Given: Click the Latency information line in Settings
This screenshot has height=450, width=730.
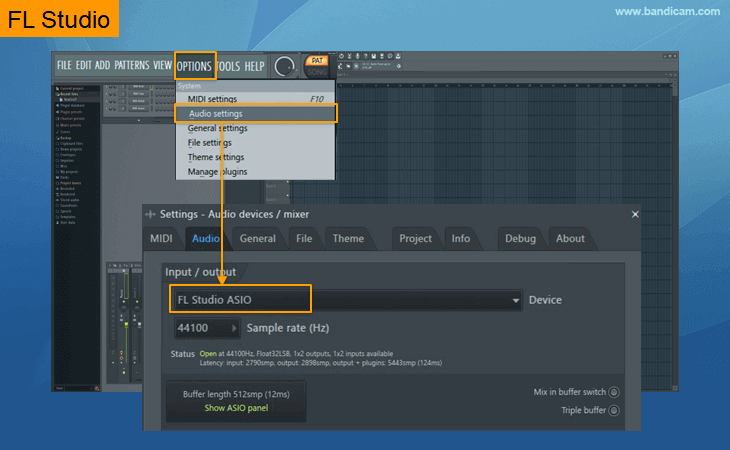Looking at the screenshot, I should pos(321,363).
